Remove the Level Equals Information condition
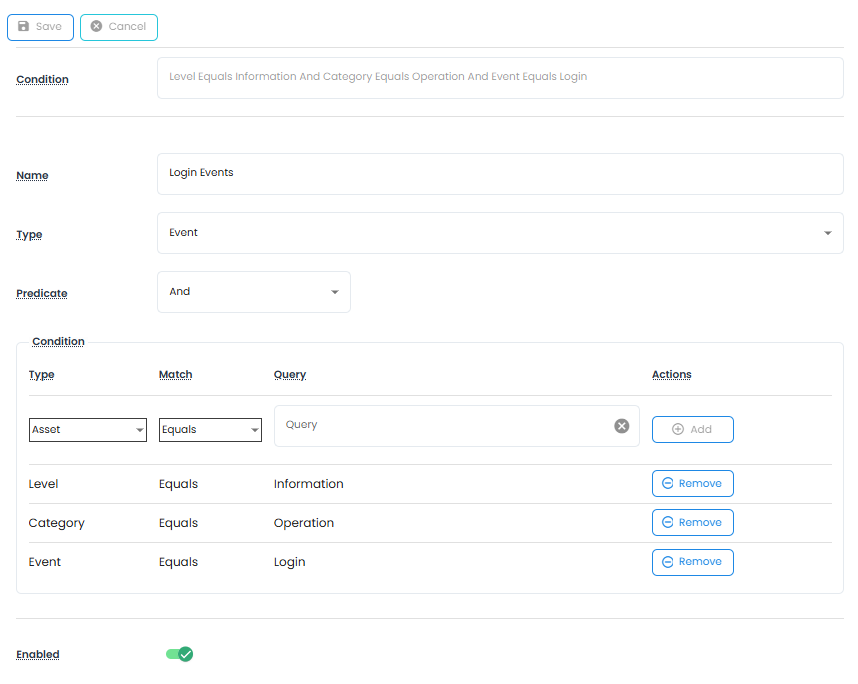 click(692, 484)
